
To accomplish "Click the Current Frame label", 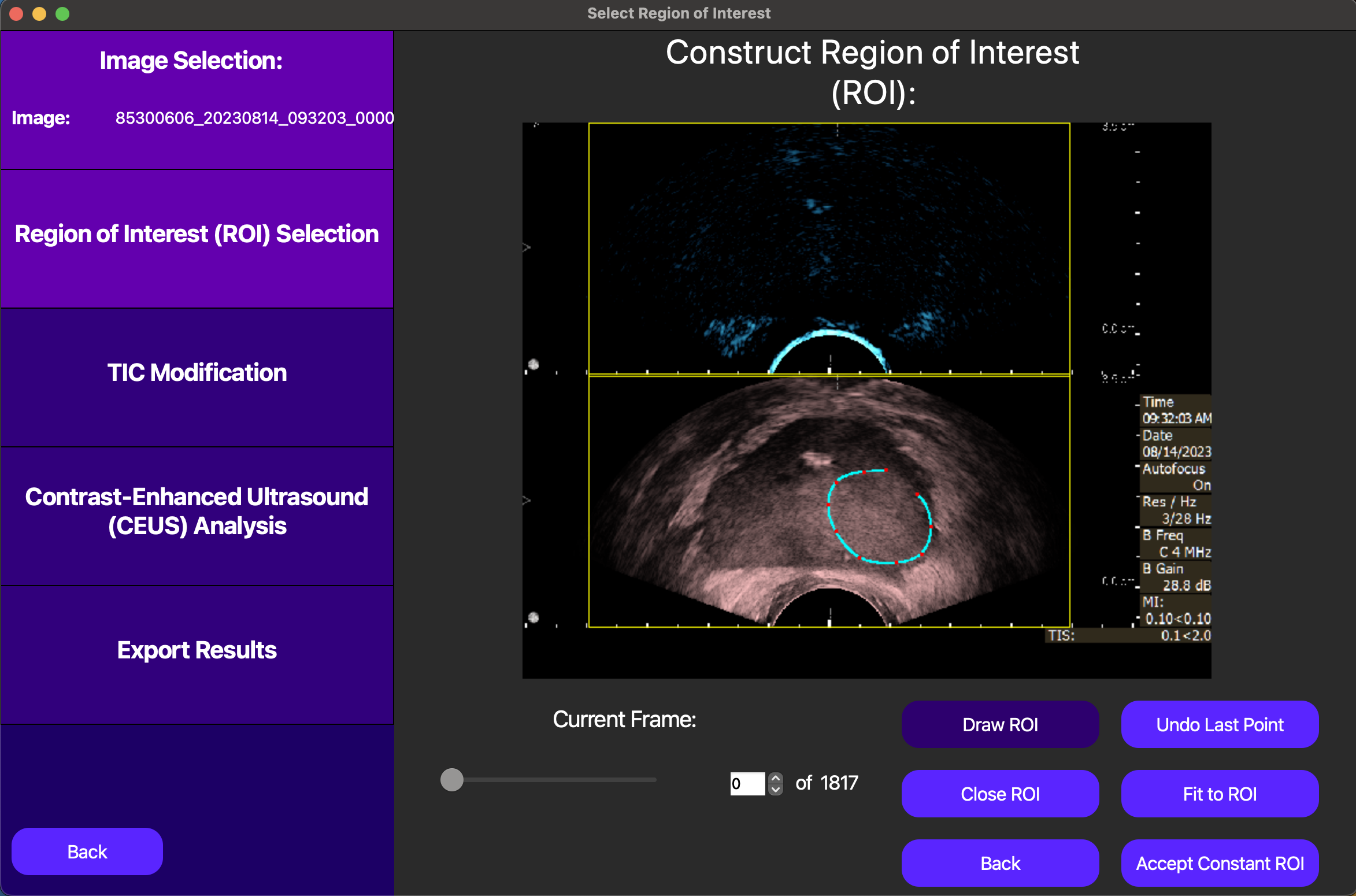I will coord(624,720).
